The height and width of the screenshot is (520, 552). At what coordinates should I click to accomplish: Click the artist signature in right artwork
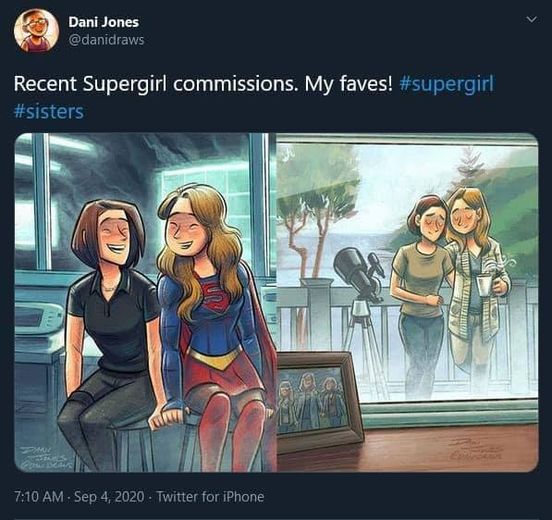(475, 450)
